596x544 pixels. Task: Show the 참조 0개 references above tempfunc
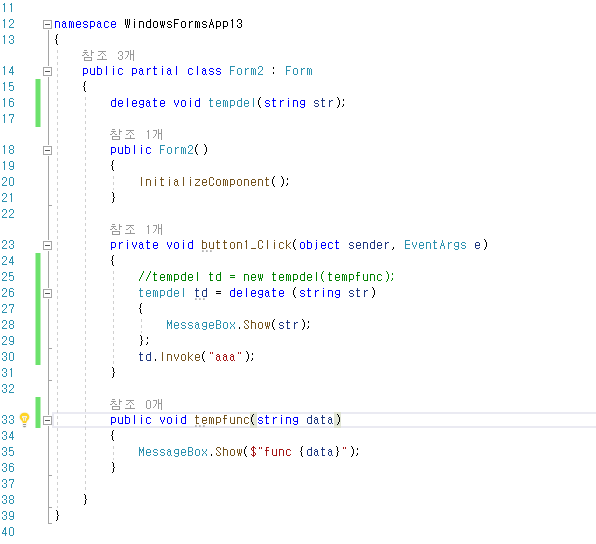click(x=136, y=404)
